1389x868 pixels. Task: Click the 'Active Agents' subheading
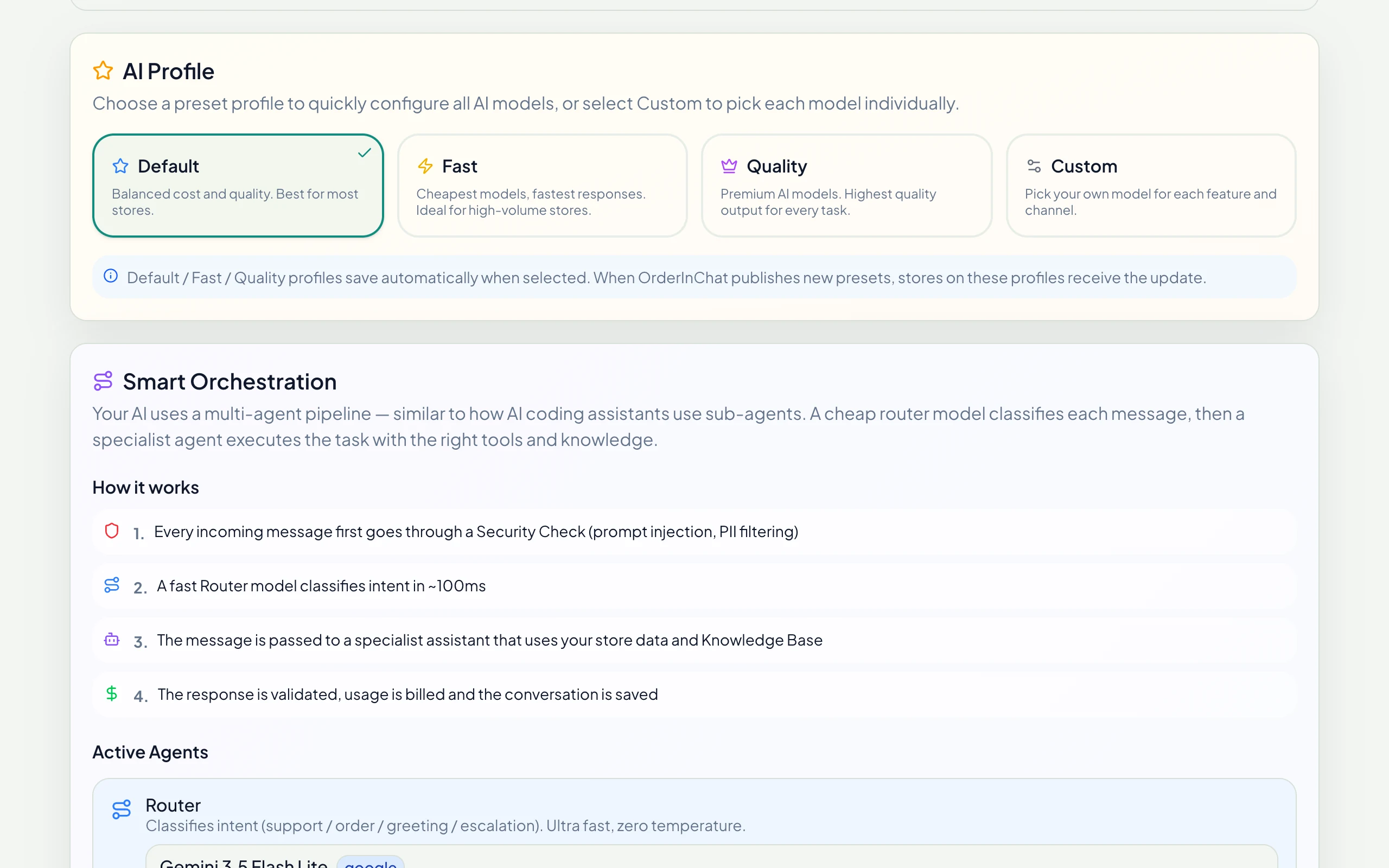[x=150, y=752]
